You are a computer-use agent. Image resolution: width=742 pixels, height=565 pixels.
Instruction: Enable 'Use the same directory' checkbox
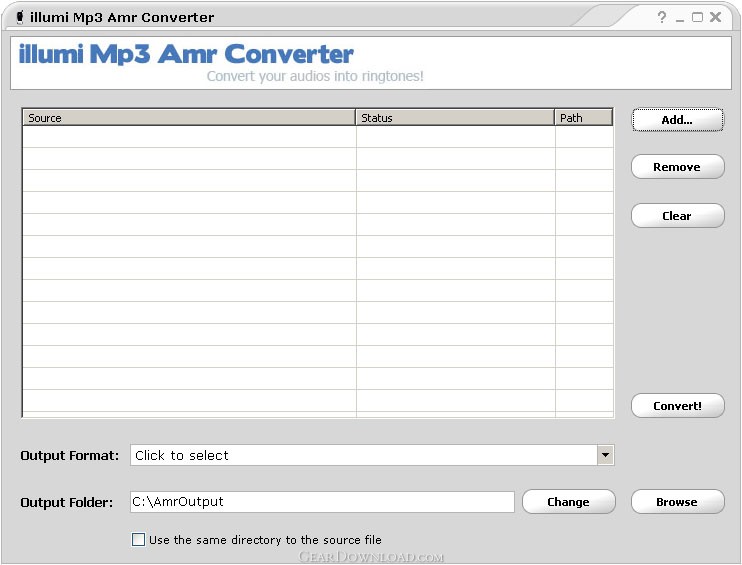point(138,539)
